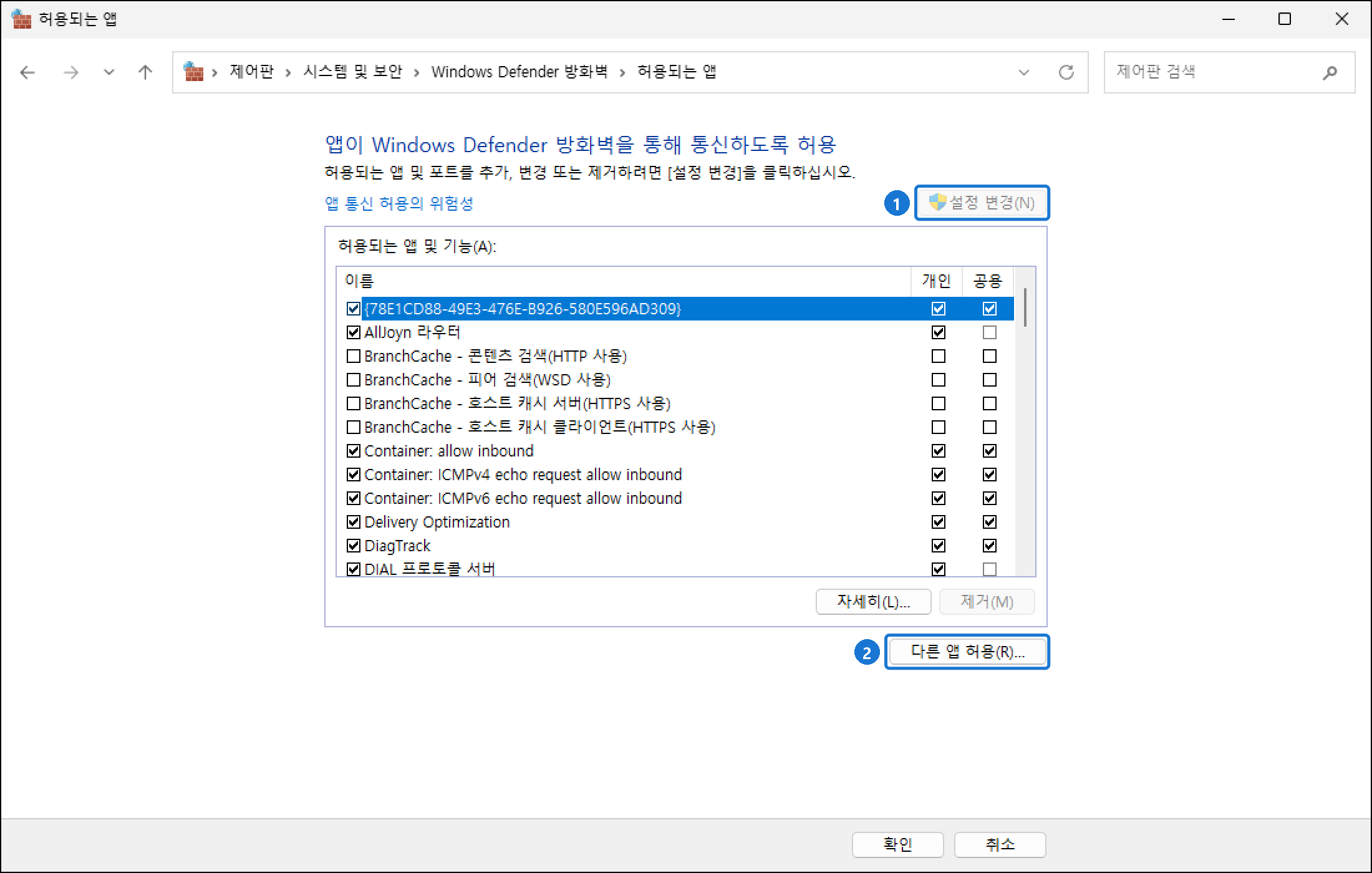Screen dimensions: 1372x873
Task: Go back with the left arrow icon
Action: point(27,72)
